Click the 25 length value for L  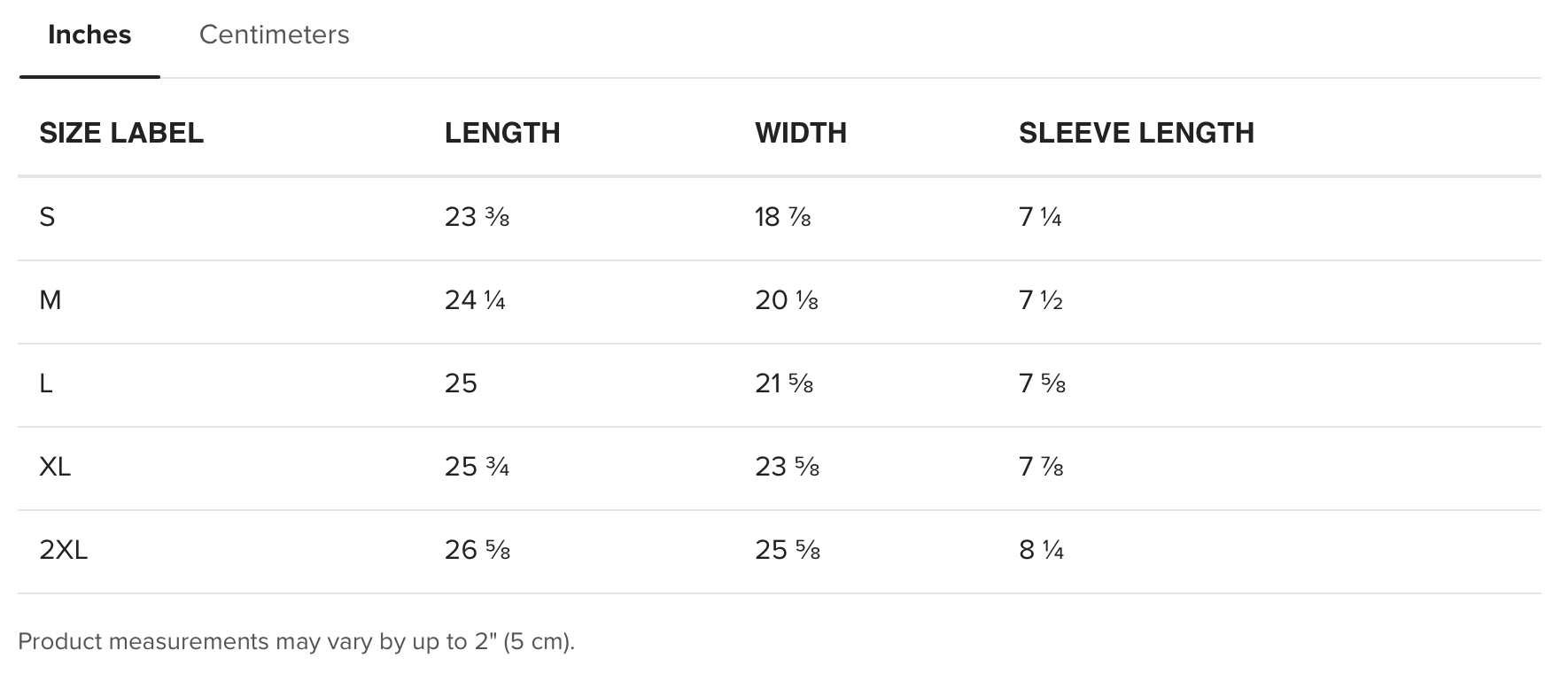point(461,383)
